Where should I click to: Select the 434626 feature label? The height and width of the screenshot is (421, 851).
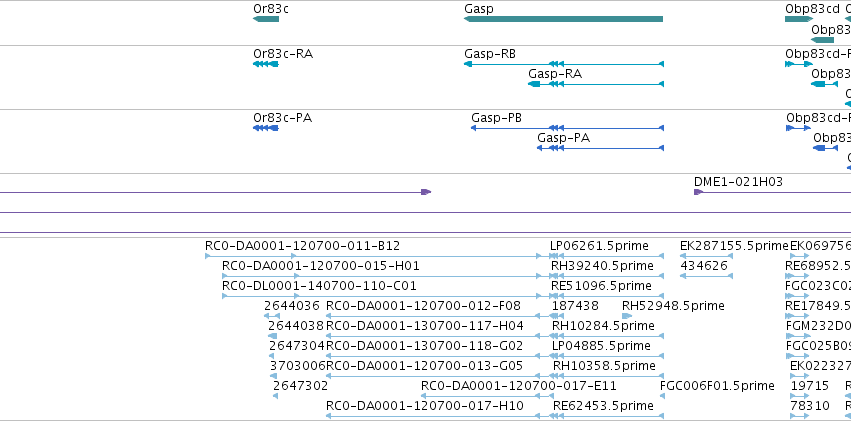click(x=703, y=266)
